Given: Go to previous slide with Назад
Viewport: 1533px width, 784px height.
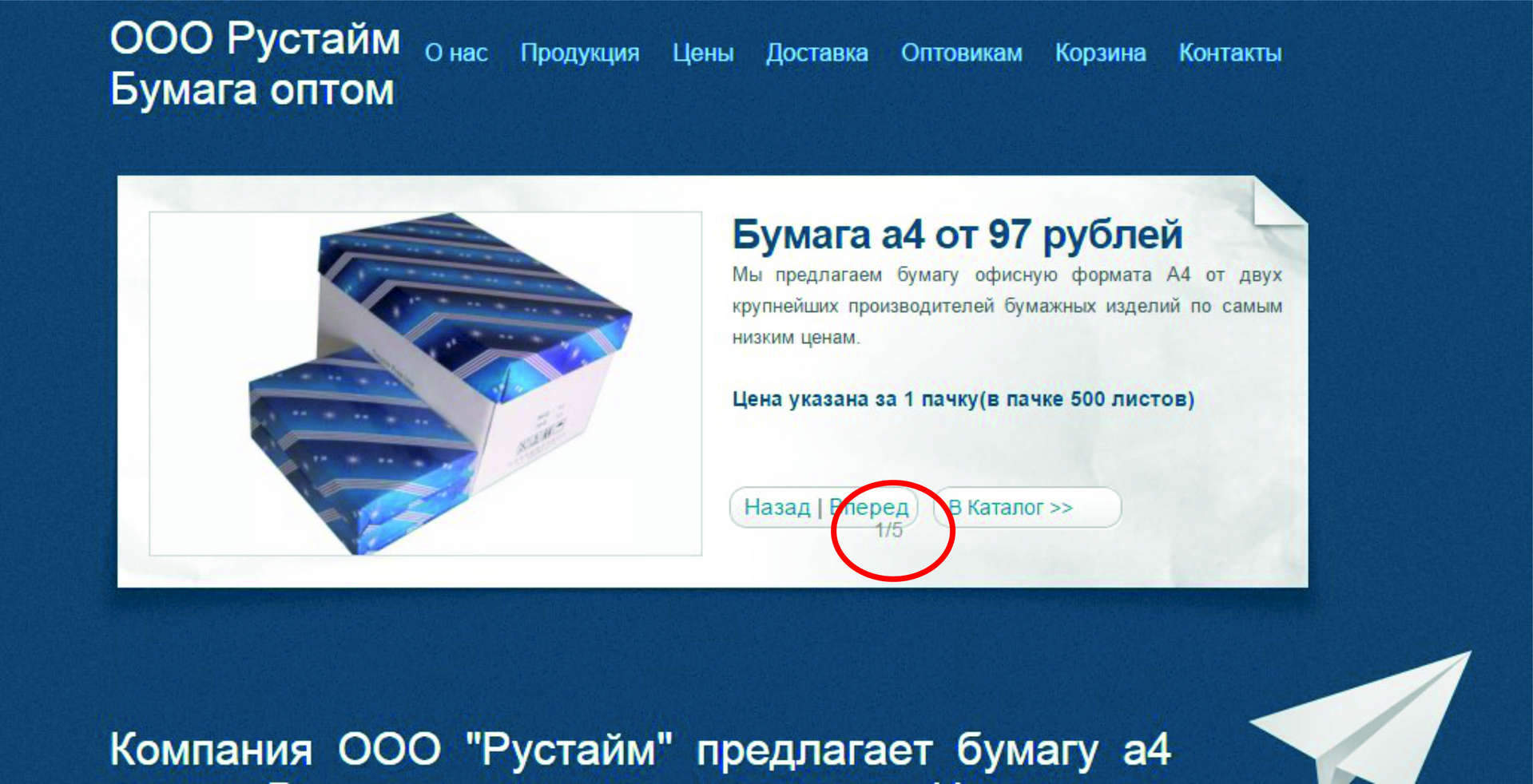Looking at the screenshot, I should tap(777, 507).
